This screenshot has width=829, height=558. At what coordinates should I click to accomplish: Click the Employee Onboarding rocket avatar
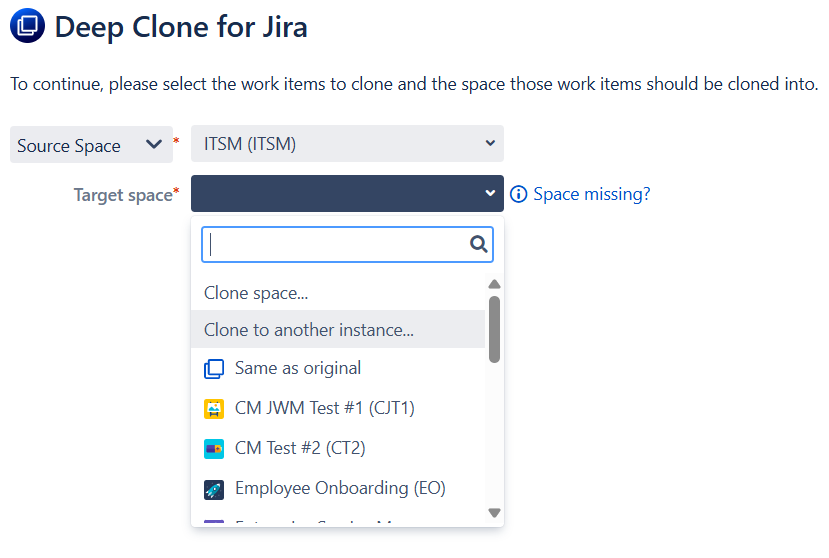[214, 489]
